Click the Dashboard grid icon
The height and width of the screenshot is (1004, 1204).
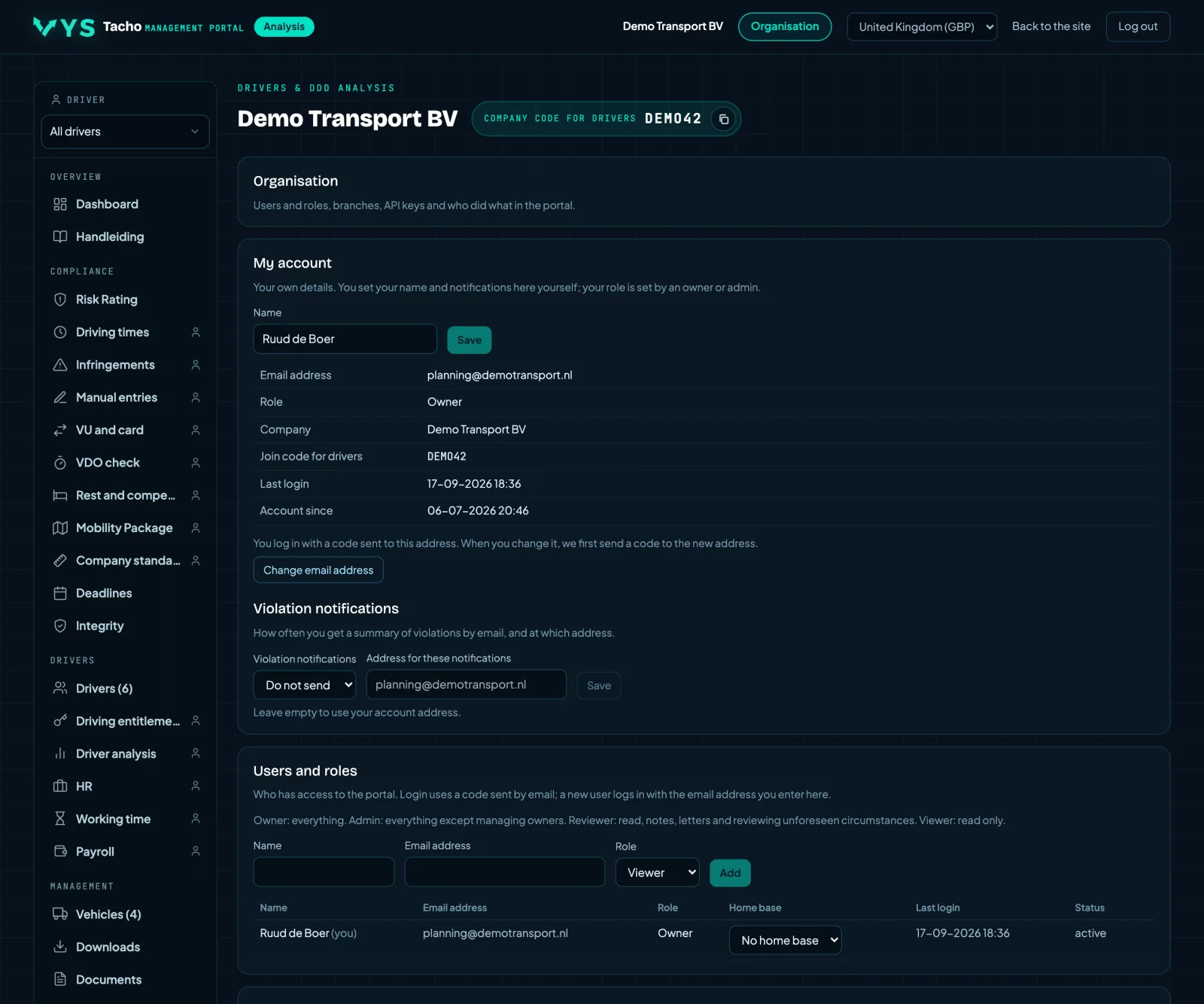(x=60, y=204)
